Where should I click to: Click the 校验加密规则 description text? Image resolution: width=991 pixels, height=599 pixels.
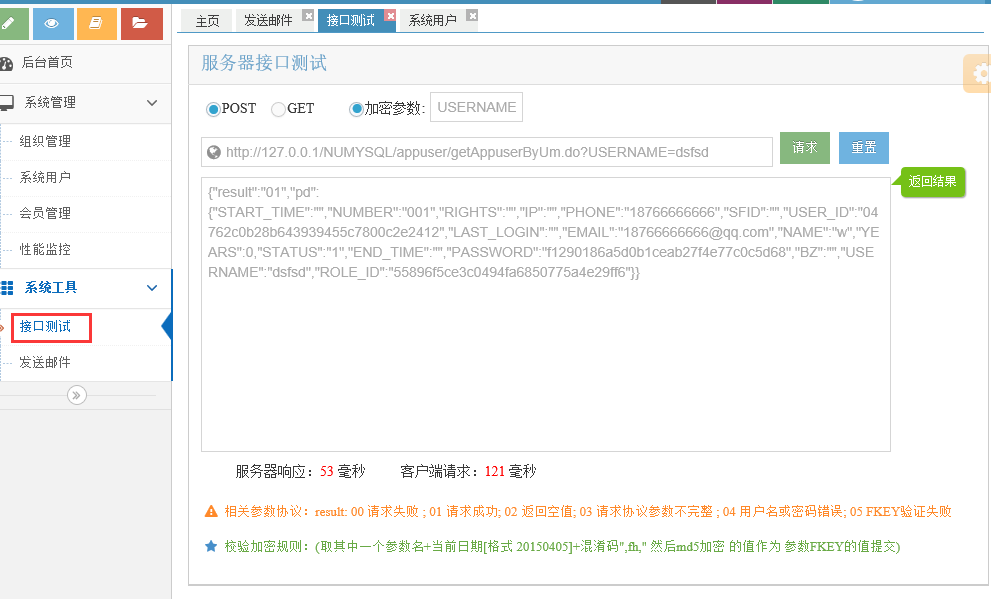pyautogui.click(x=562, y=547)
